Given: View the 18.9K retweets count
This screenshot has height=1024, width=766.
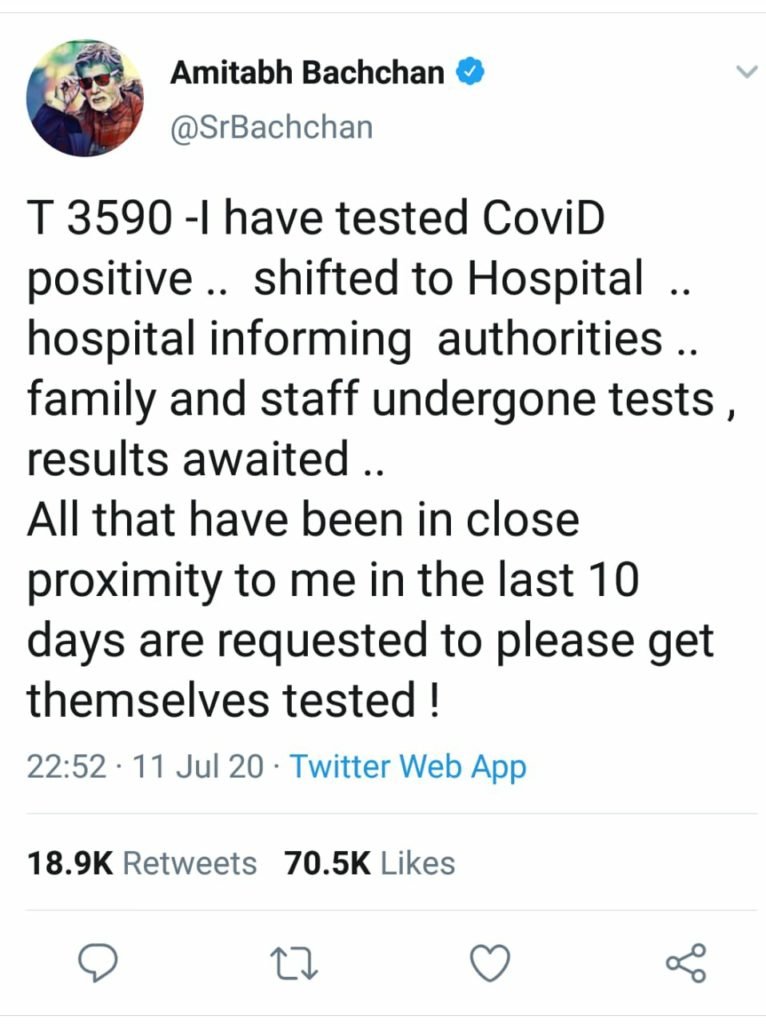Looking at the screenshot, I should [x=69, y=862].
